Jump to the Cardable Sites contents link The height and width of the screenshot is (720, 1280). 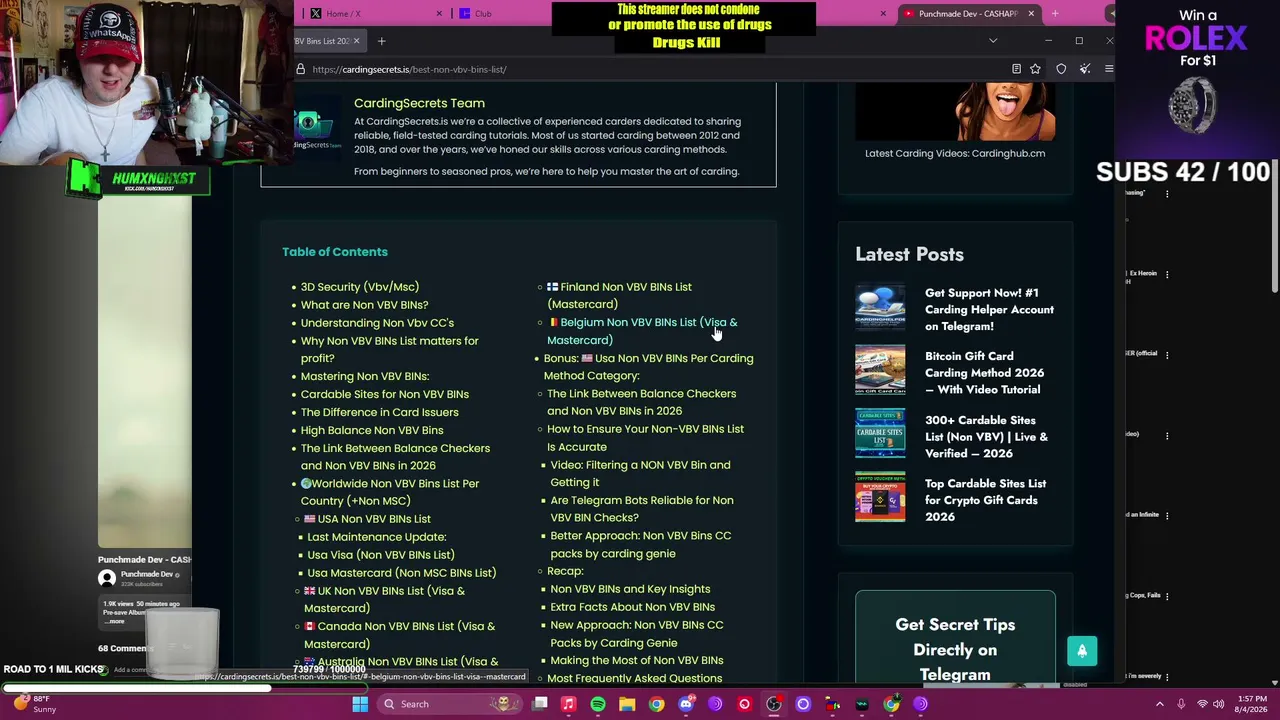(385, 394)
